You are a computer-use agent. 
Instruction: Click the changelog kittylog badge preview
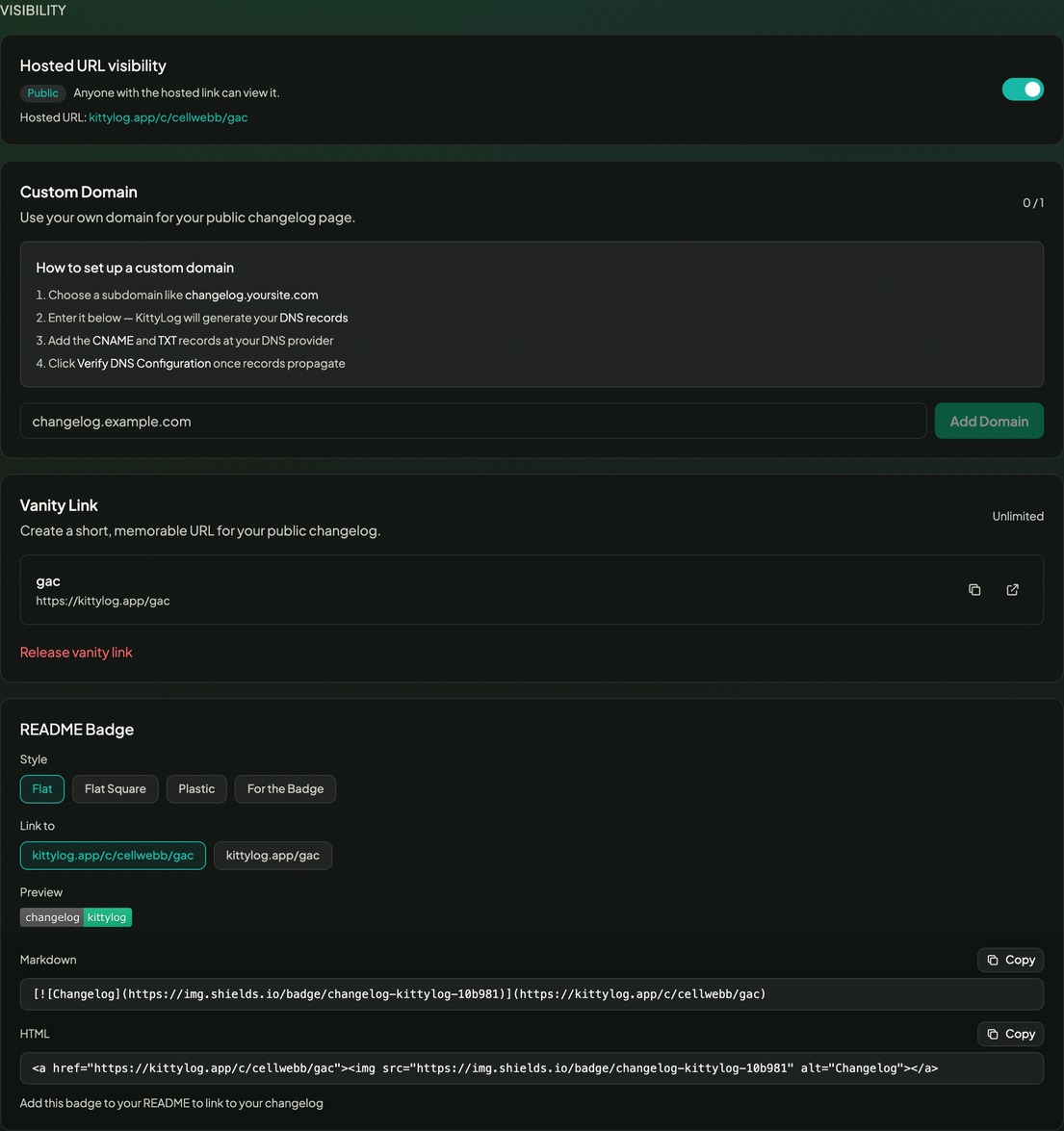pyautogui.click(x=76, y=916)
